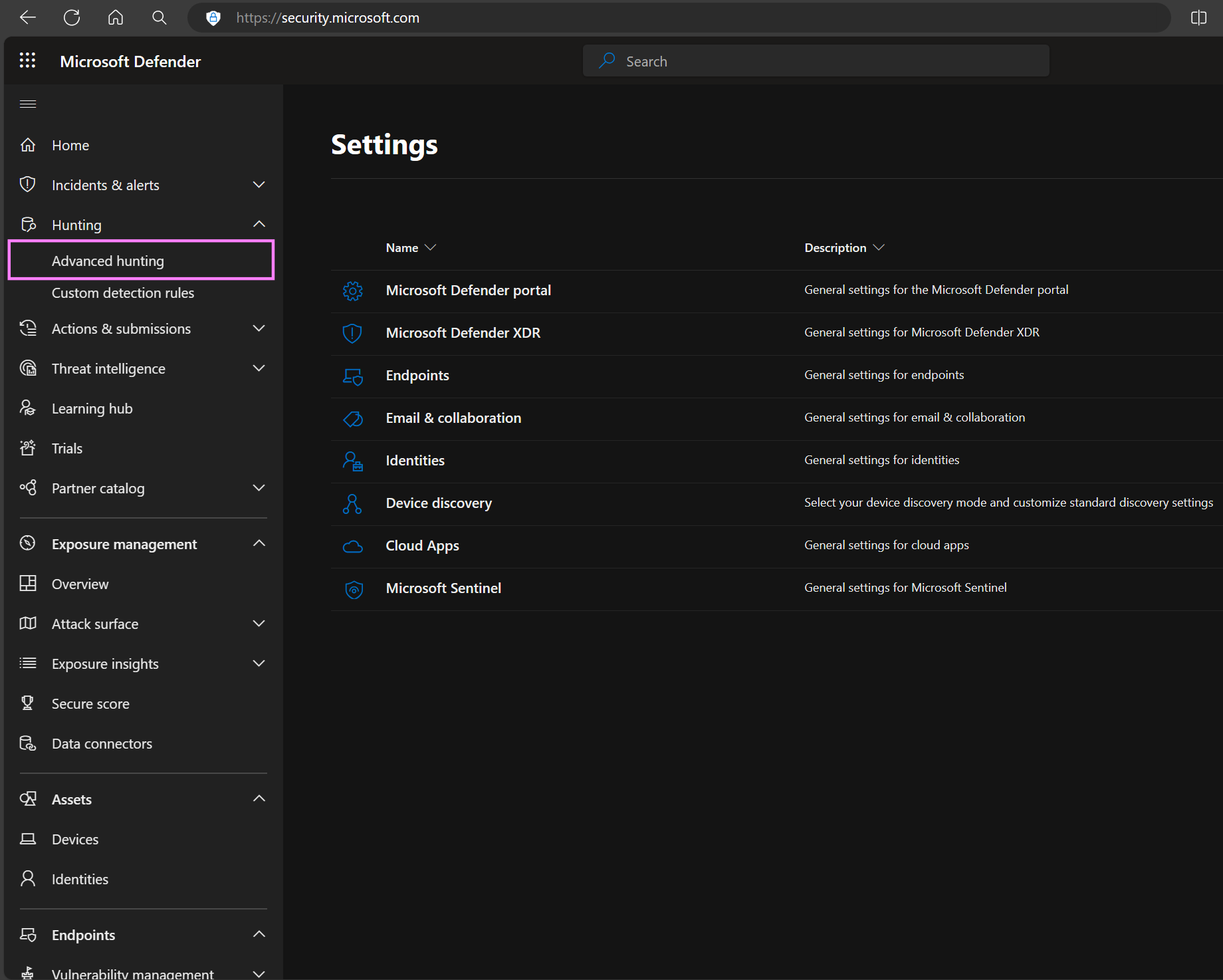The height and width of the screenshot is (980, 1223).
Task: Expand Partner catalog chevron
Action: click(259, 488)
